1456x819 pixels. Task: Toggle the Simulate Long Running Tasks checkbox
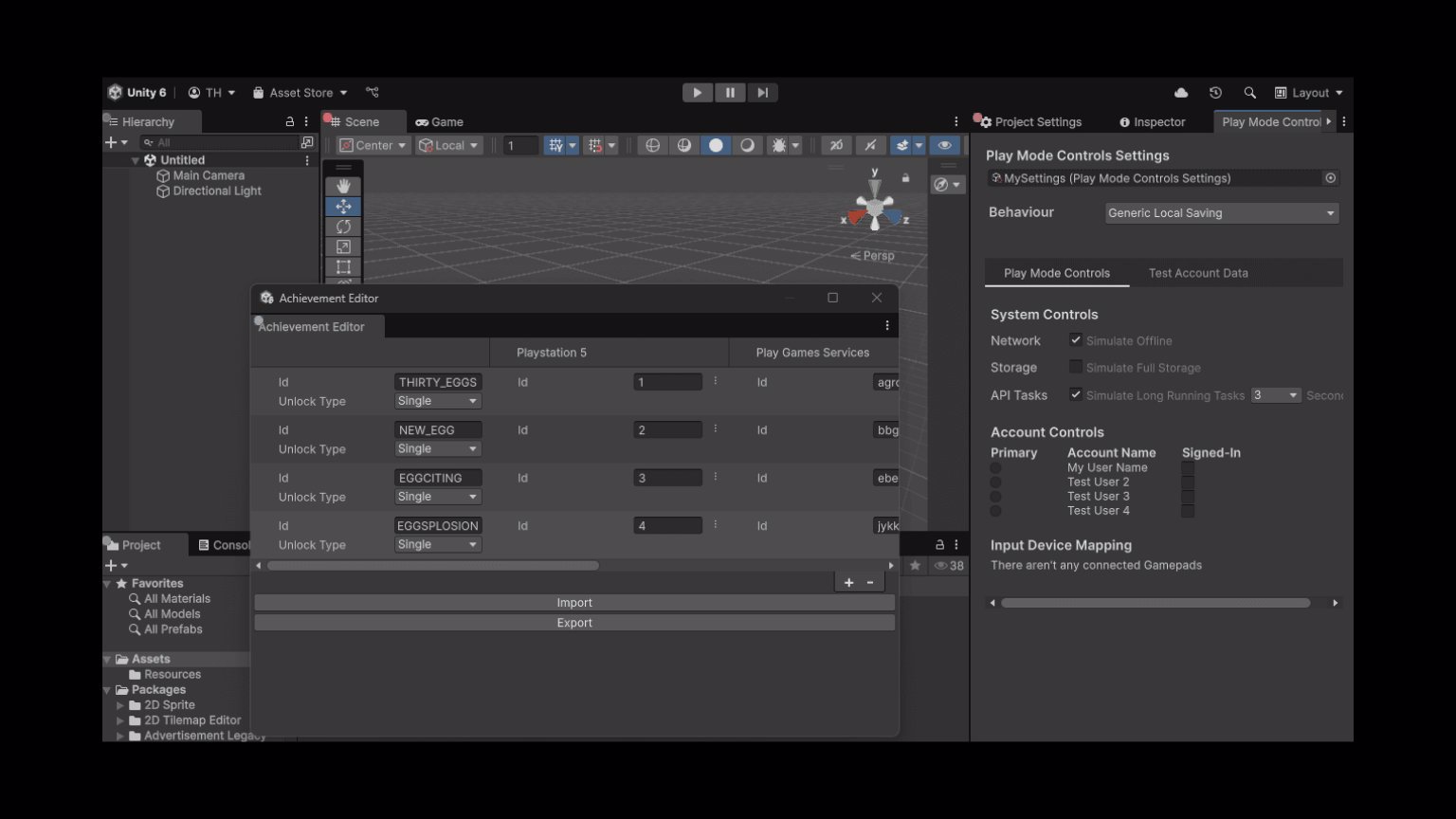(1076, 394)
